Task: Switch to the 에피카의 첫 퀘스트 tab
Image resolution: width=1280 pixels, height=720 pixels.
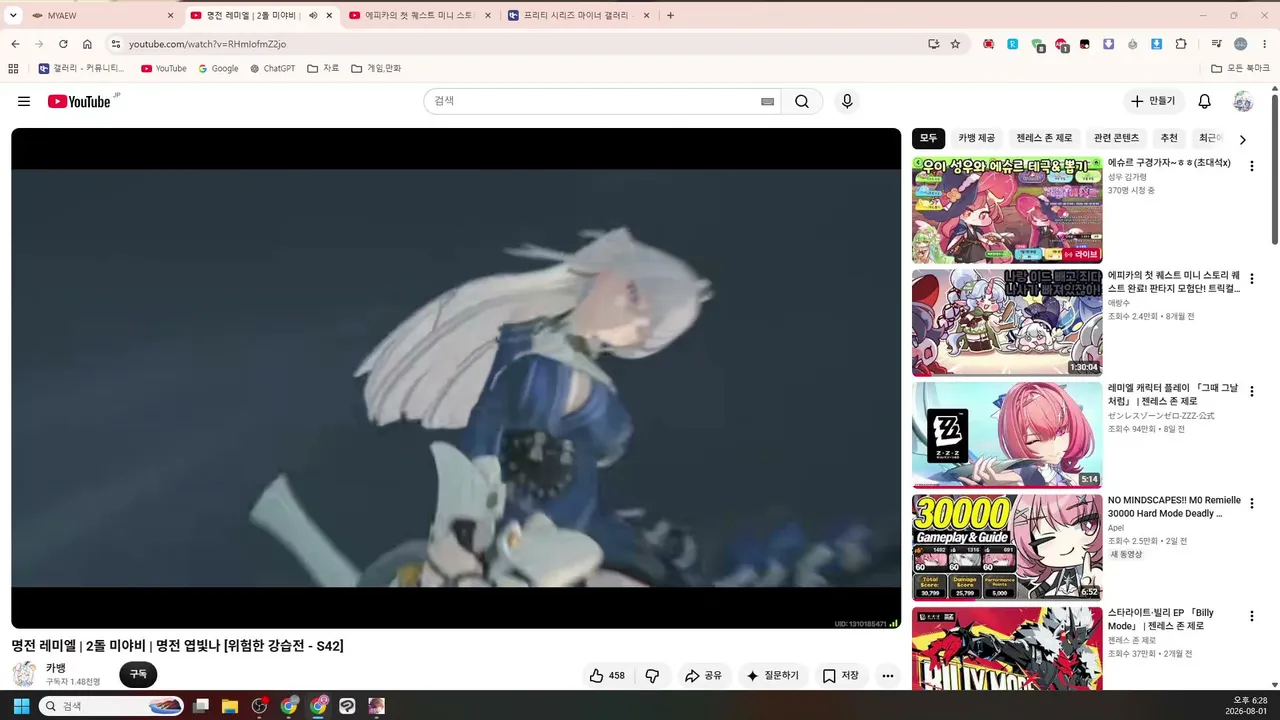Action: pos(419,15)
